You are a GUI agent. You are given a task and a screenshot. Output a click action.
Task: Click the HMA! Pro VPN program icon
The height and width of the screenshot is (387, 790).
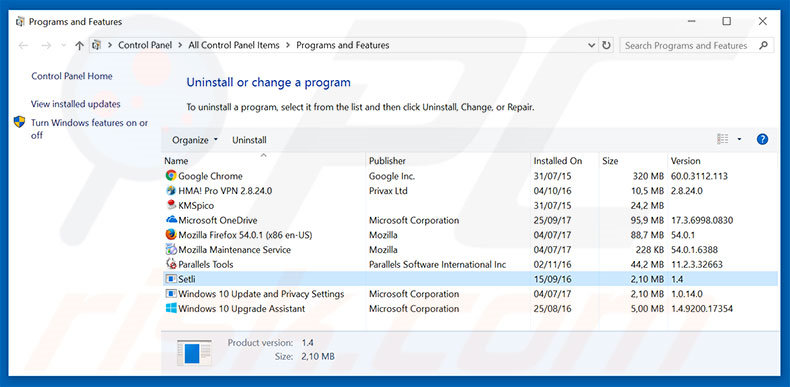pyautogui.click(x=171, y=190)
